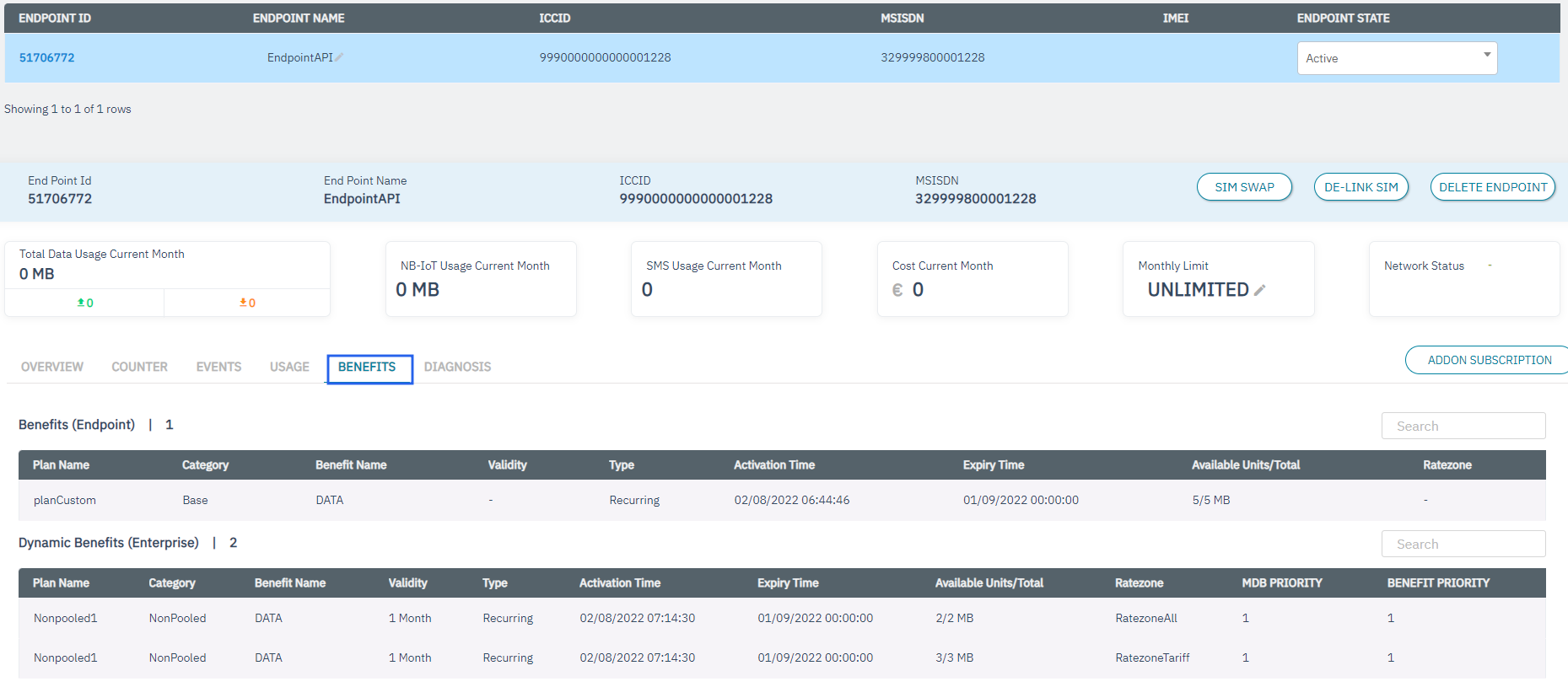Click the DELETE ENDPOINT button

pyautogui.click(x=1492, y=187)
